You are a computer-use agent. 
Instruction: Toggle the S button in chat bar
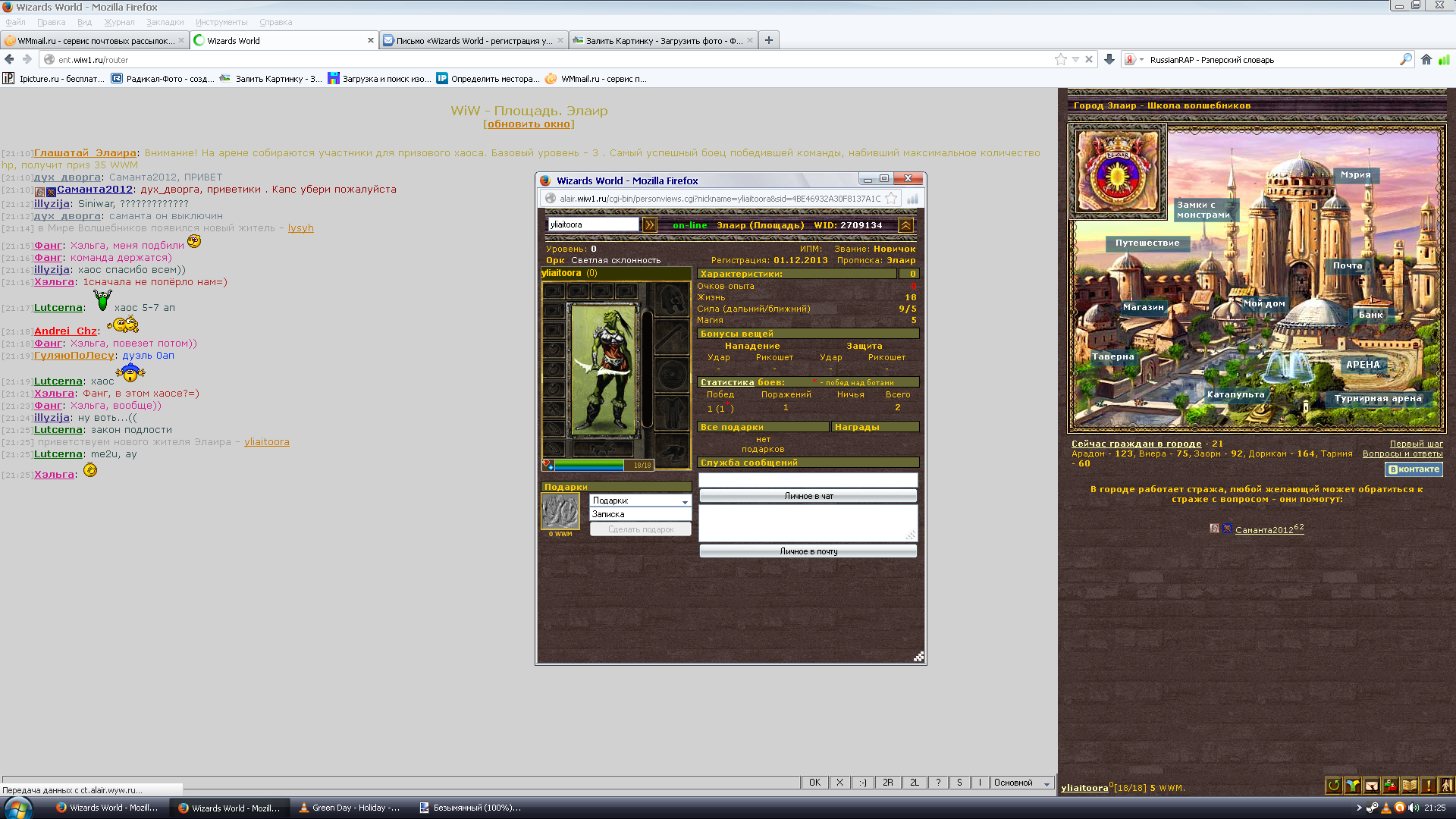[x=959, y=783]
